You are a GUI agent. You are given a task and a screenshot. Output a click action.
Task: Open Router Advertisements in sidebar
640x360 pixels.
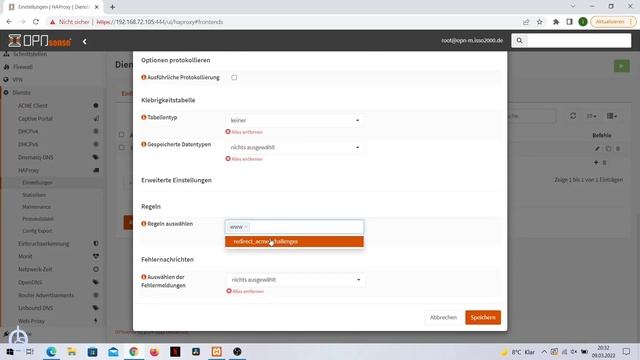(46, 295)
